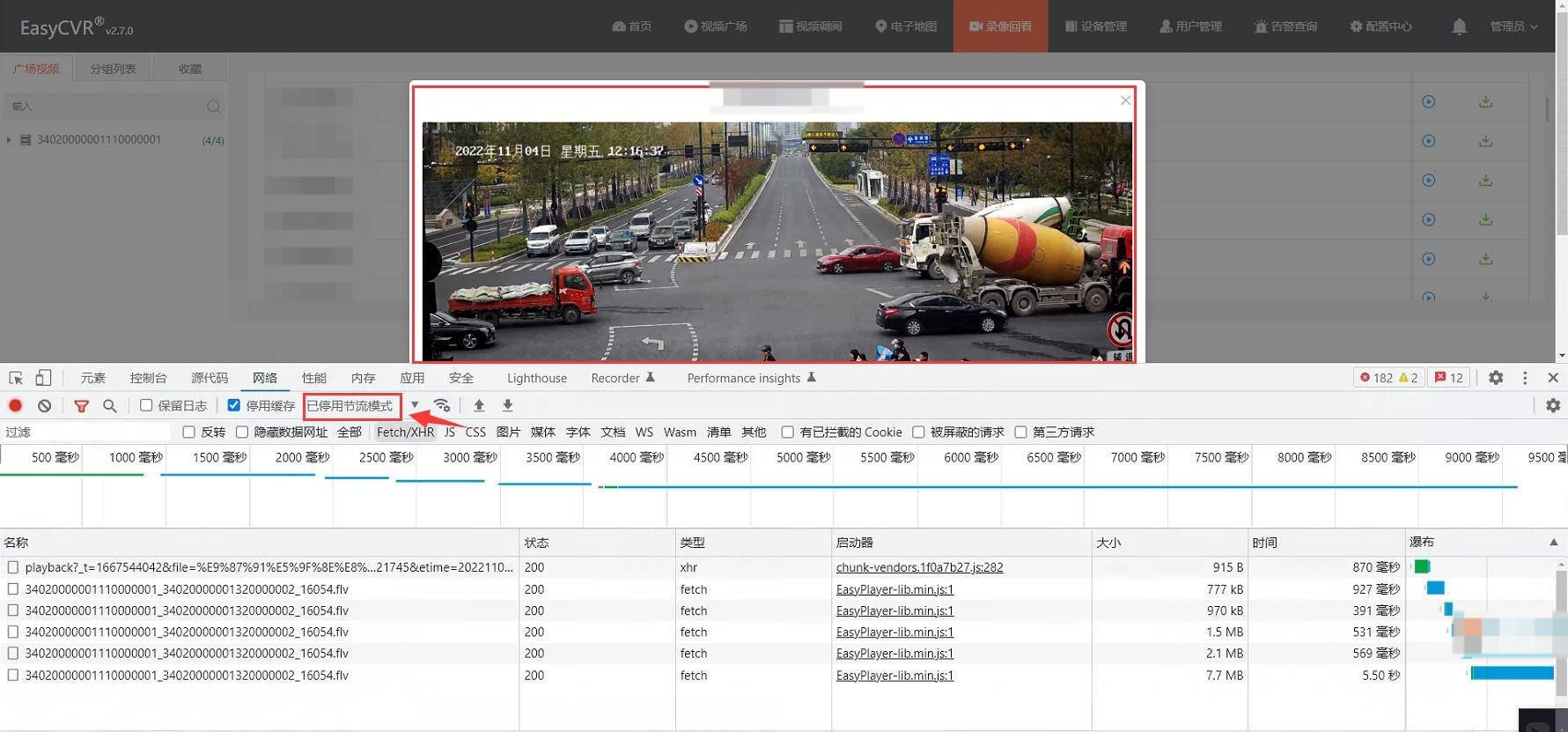The width and height of the screenshot is (1568, 732).
Task: Click the import HAR file upload icon
Action: [x=479, y=406]
